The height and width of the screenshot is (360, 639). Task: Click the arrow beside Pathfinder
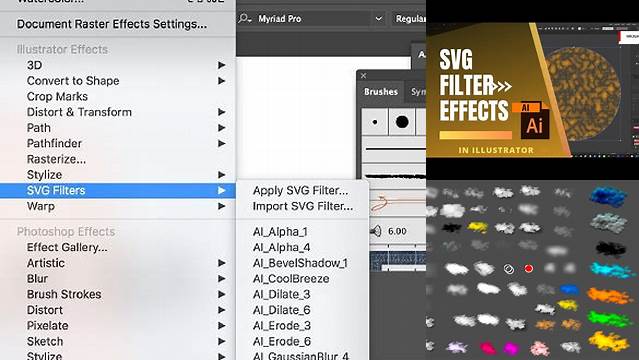[221, 144]
